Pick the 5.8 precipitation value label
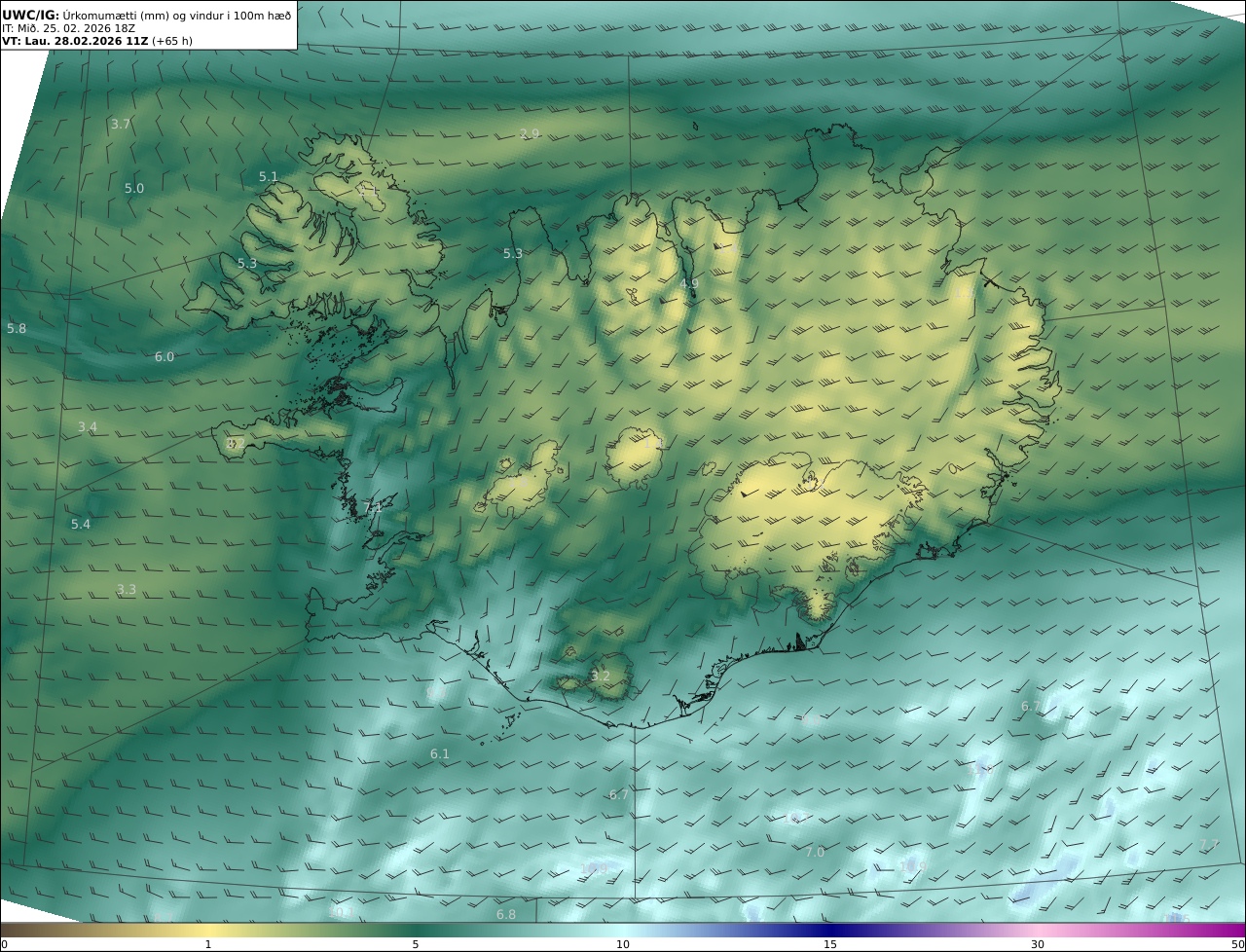Viewport: 1246px width, 952px height. pos(17,329)
